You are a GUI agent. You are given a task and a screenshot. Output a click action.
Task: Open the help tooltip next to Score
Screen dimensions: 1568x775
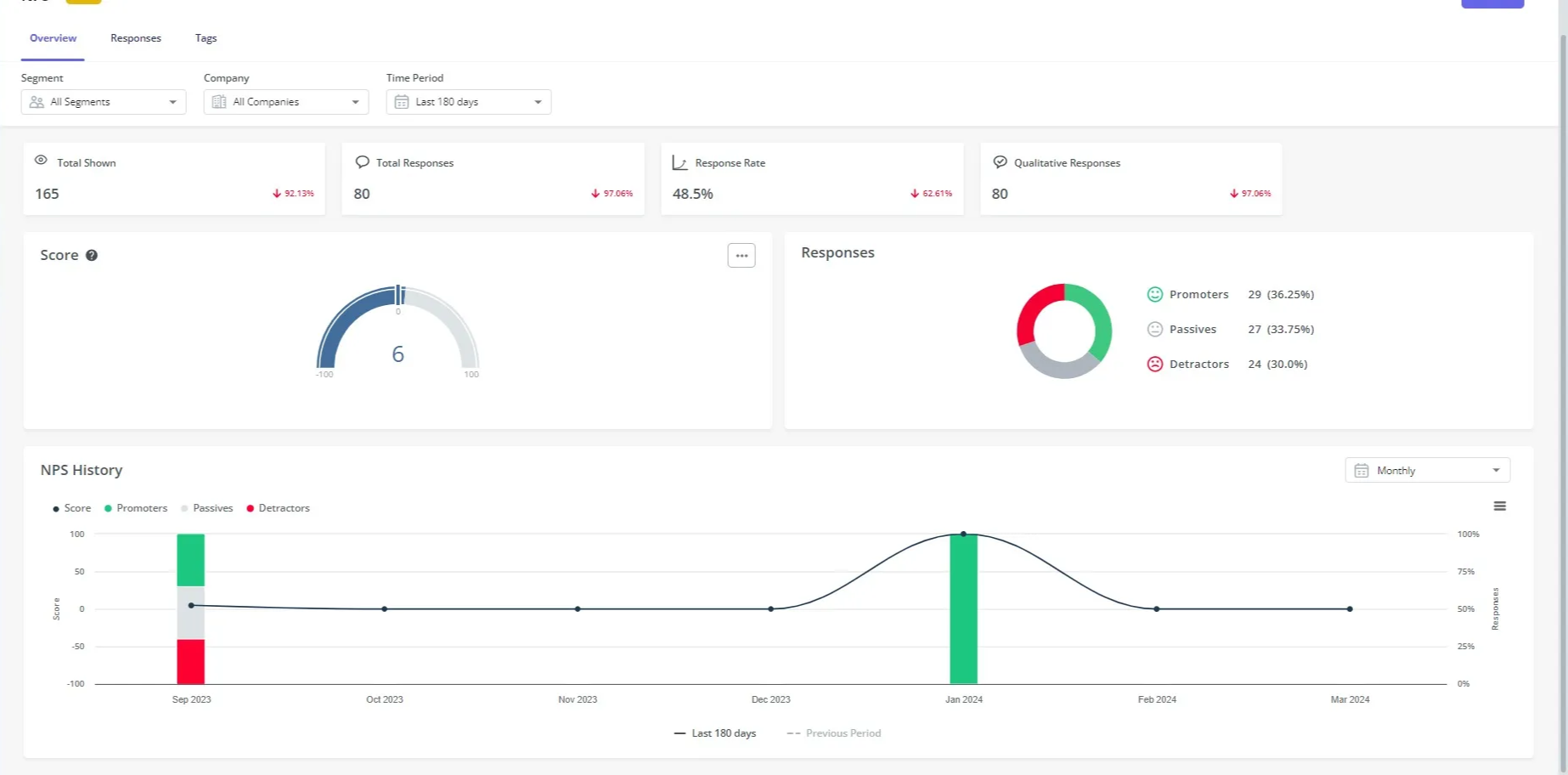(x=92, y=254)
